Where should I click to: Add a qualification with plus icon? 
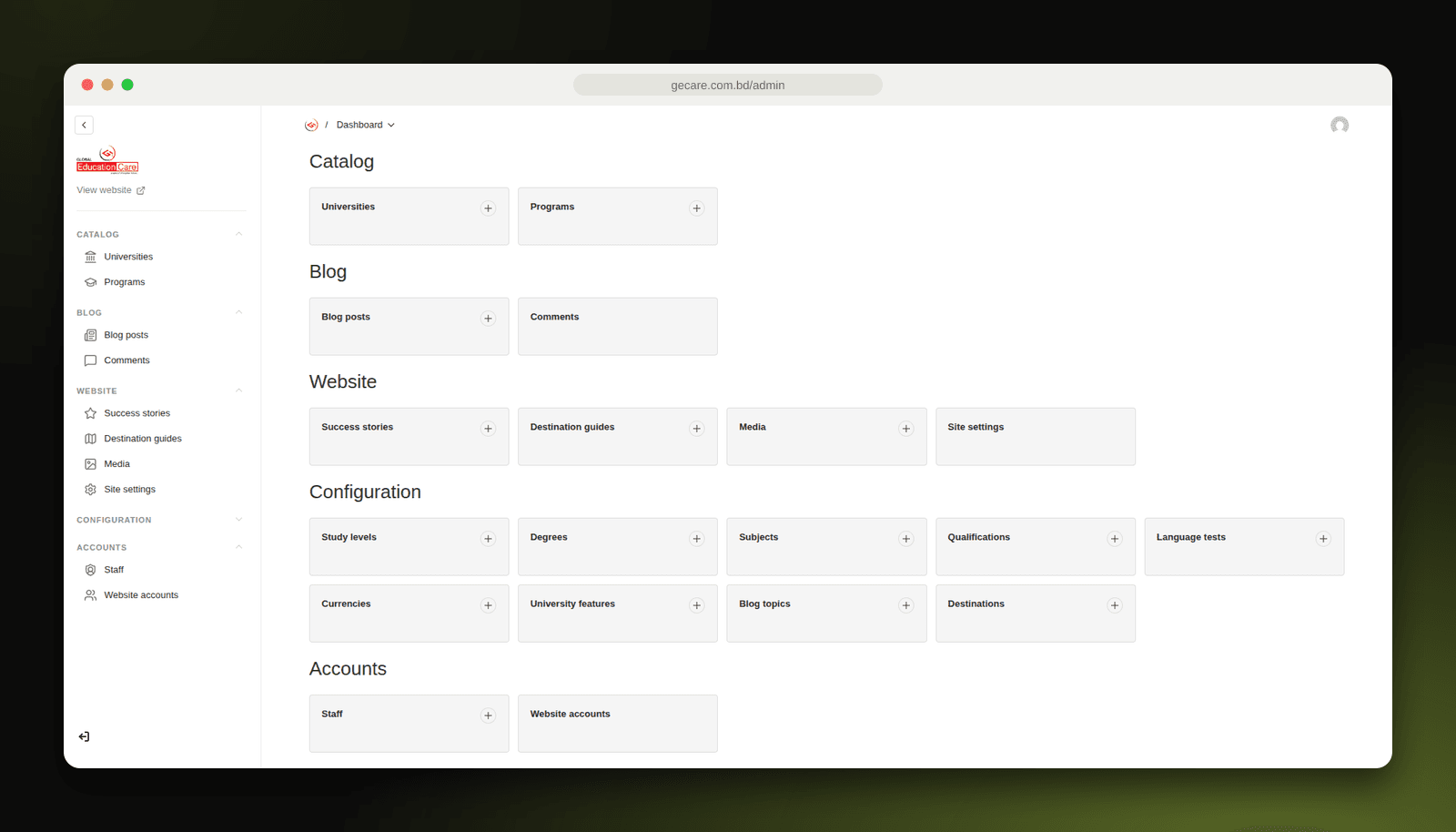1115,539
